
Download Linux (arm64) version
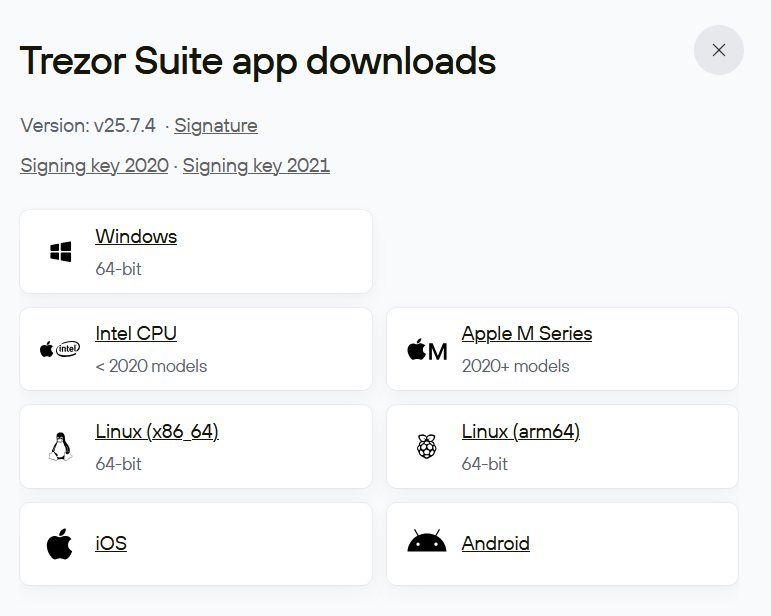(521, 432)
